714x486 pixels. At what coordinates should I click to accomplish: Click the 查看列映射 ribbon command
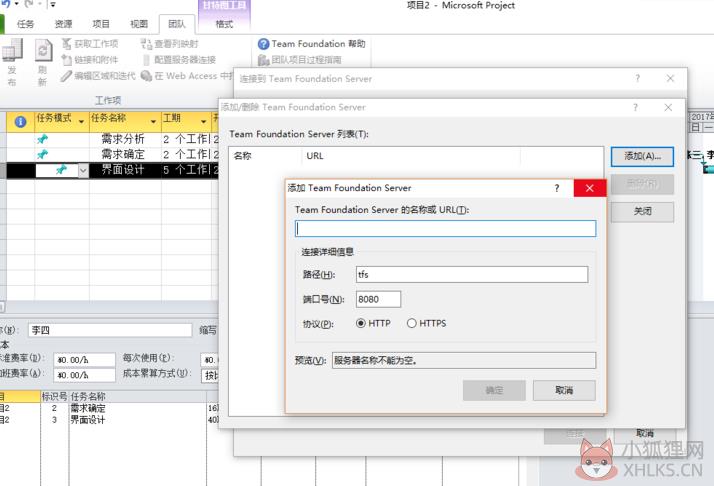tap(169, 44)
